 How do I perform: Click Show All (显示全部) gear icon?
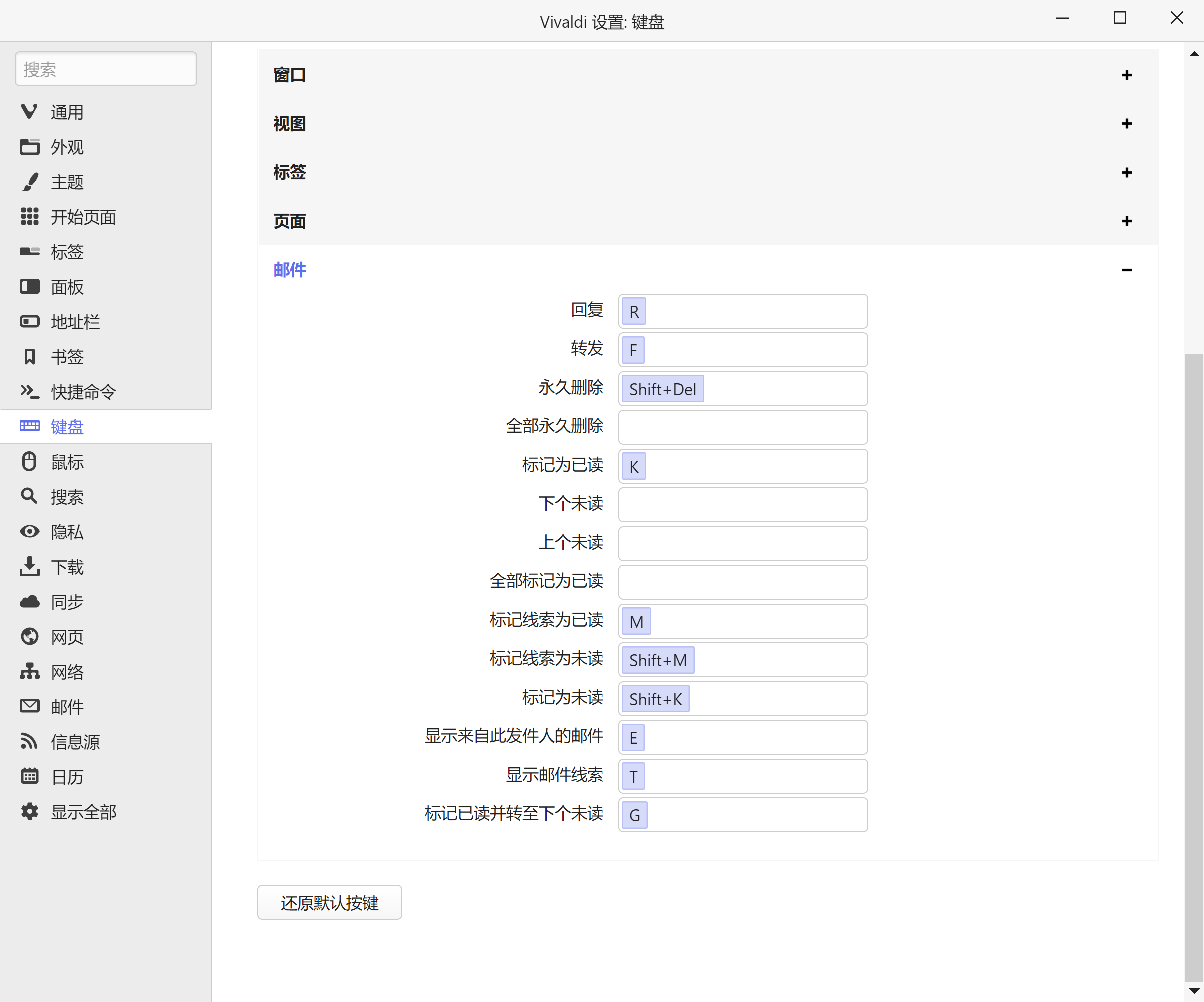click(30, 811)
